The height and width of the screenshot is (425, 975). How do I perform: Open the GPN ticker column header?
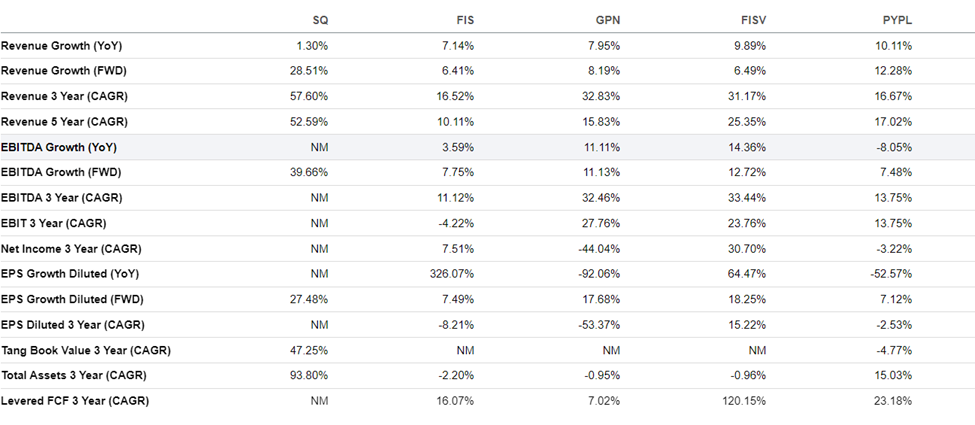pos(608,21)
